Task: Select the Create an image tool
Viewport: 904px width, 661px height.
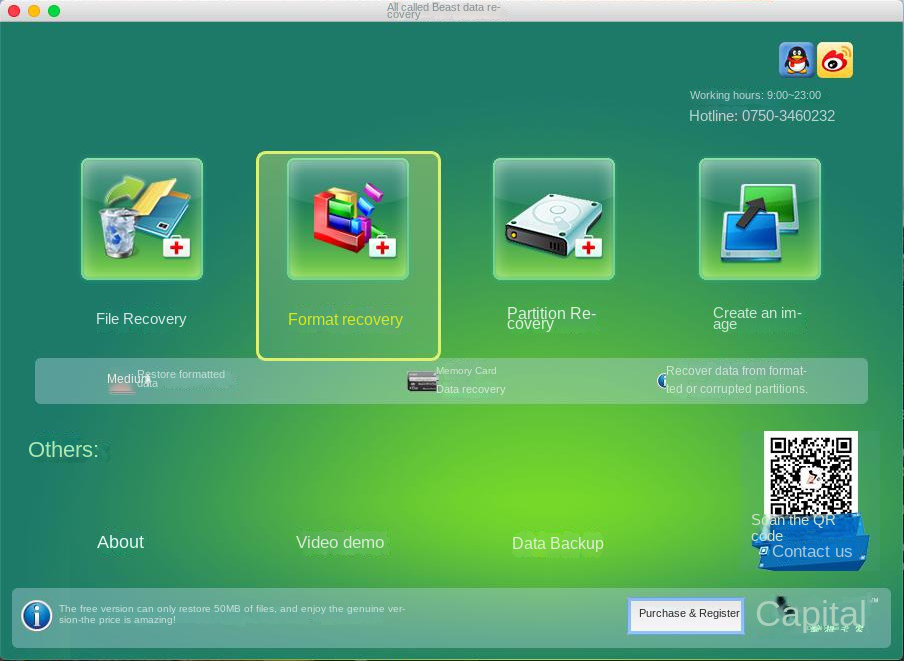Action: [x=759, y=218]
